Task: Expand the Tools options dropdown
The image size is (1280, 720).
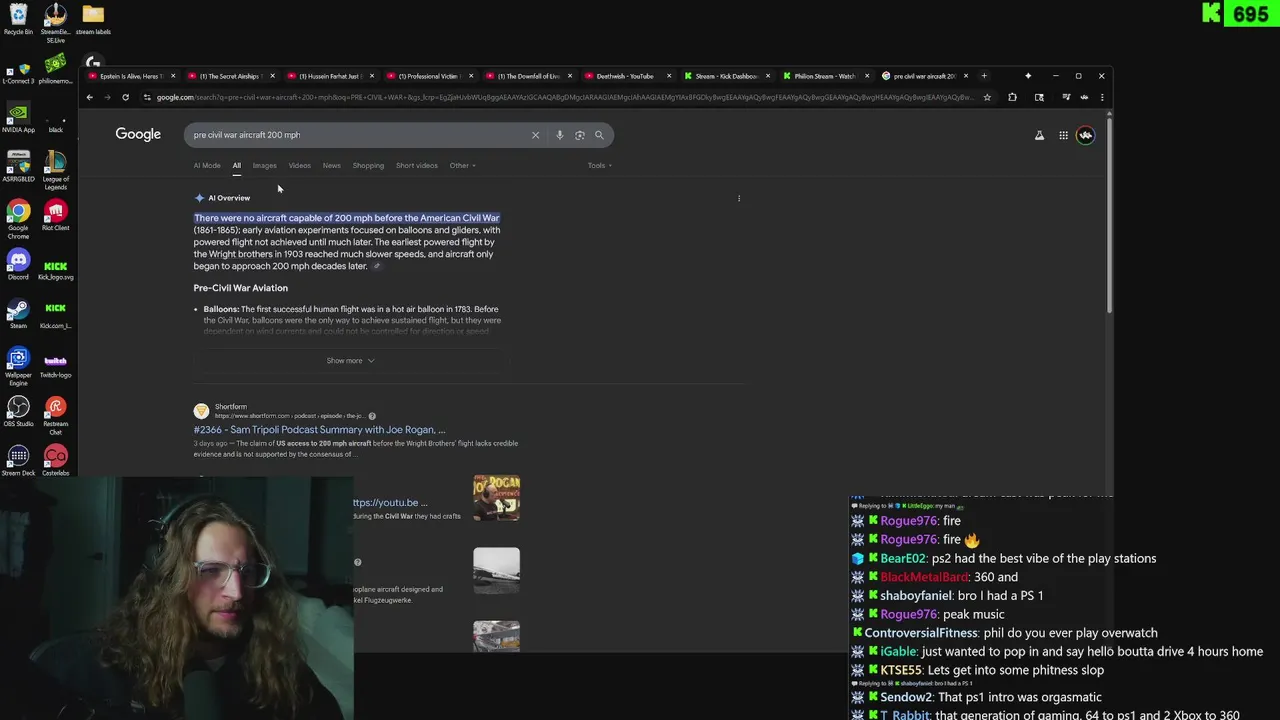Action: 600,165
